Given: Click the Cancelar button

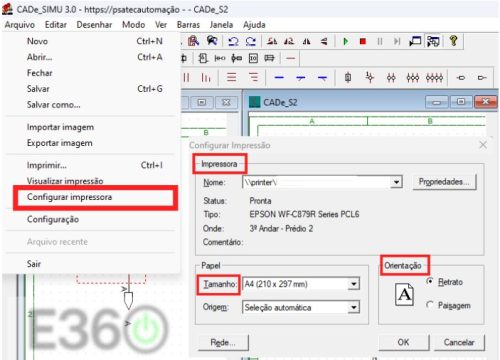Looking at the screenshot, I should [x=459, y=342].
